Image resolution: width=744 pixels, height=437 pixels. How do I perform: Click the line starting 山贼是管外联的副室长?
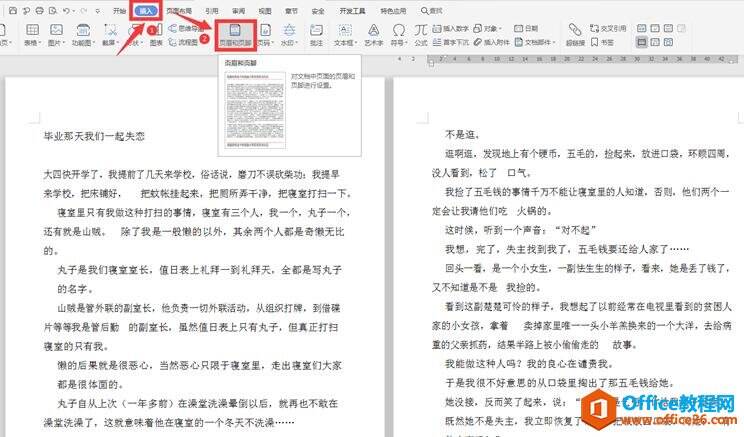[199, 308]
